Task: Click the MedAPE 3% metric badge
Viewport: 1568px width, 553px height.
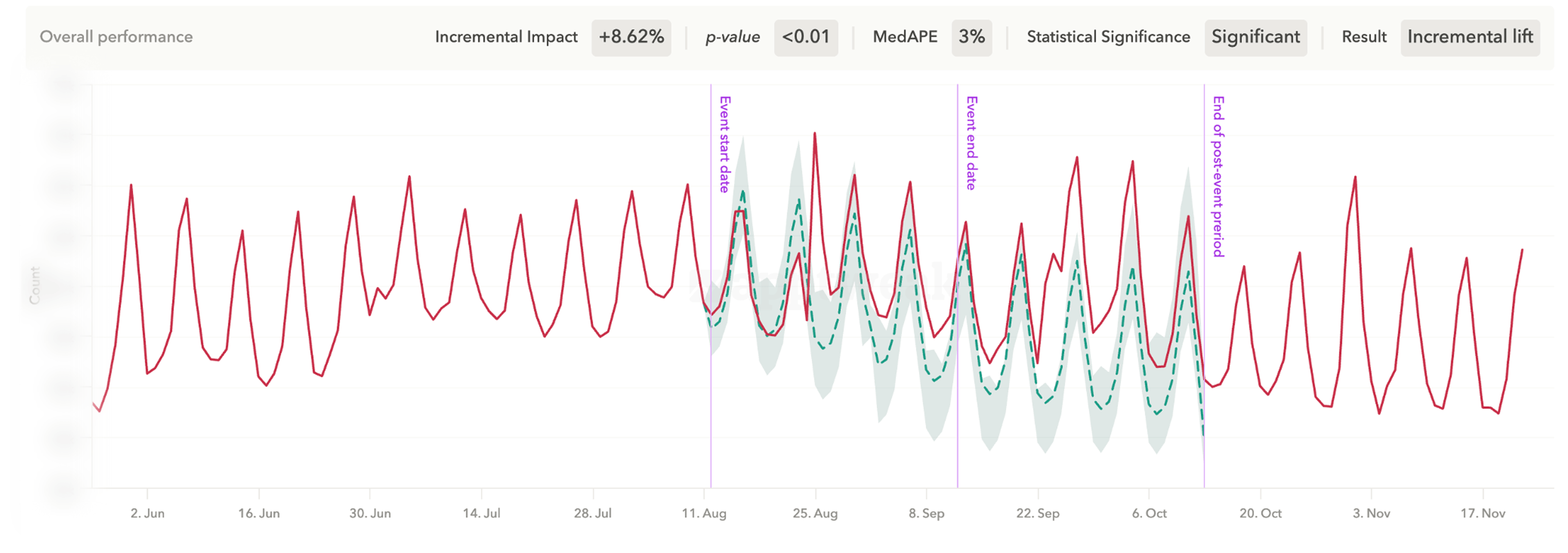Action: 972,37
